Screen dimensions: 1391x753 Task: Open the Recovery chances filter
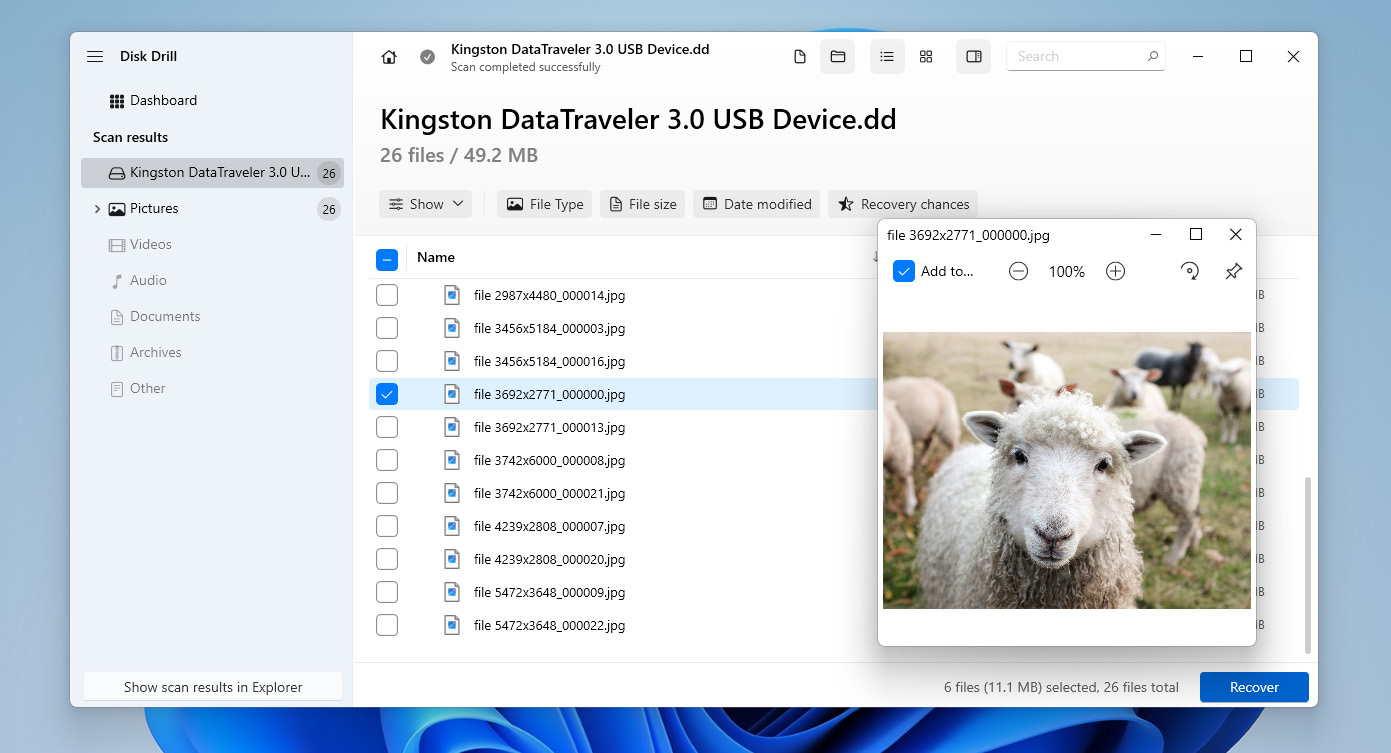tap(903, 204)
